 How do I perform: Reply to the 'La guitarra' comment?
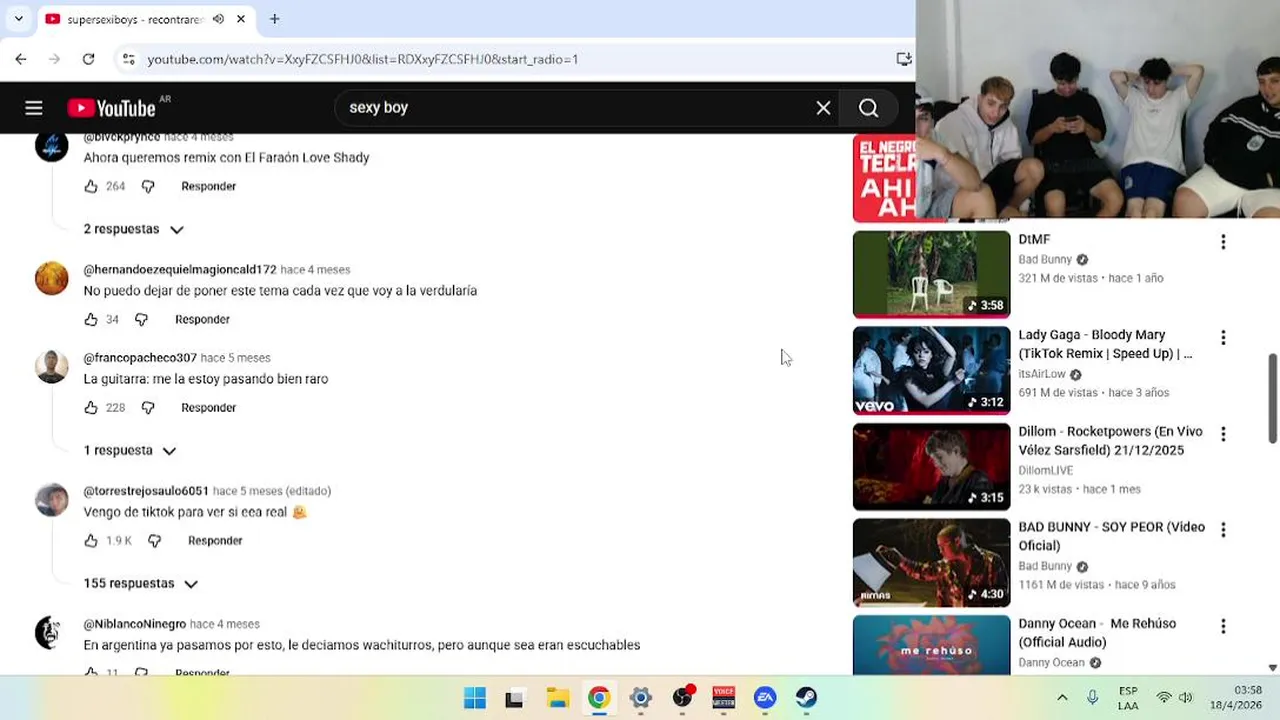(x=208, y=407)
